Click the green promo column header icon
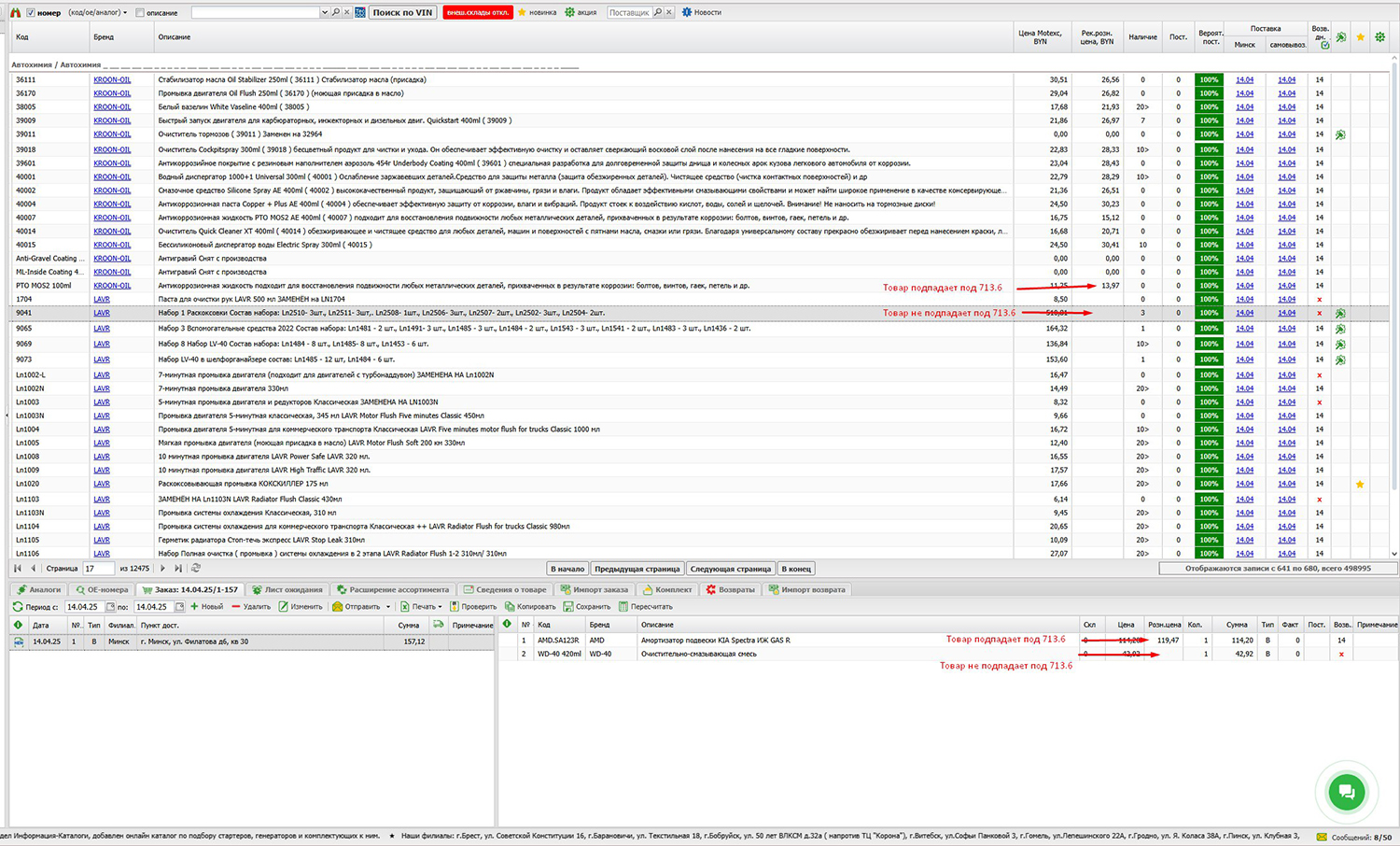Screen dimensions: 1400x846 tap(1341, 36)
